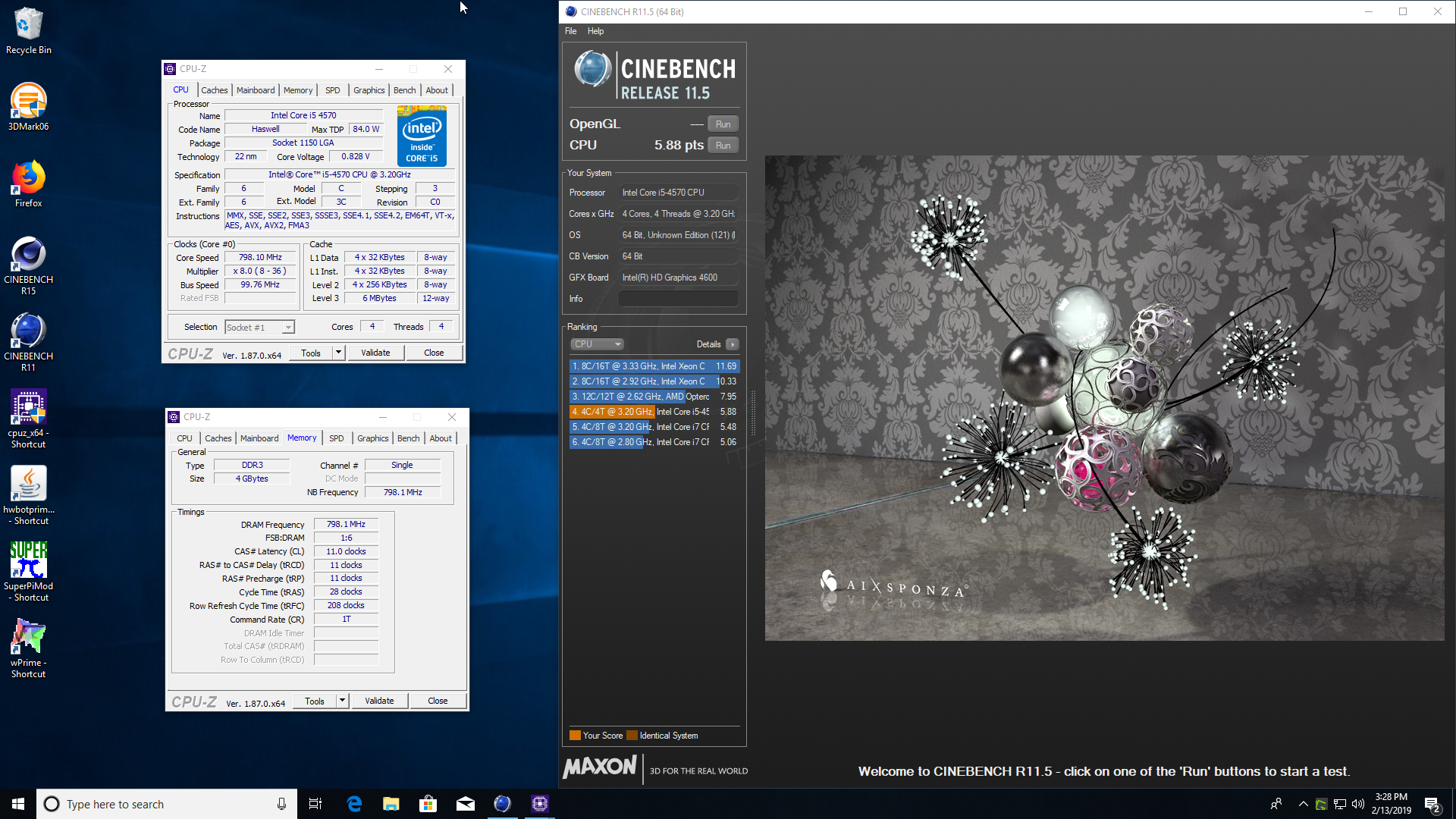Click the Cinebench Details arrow button
Screen dimensions: 1456x819
tap(733, 344)
